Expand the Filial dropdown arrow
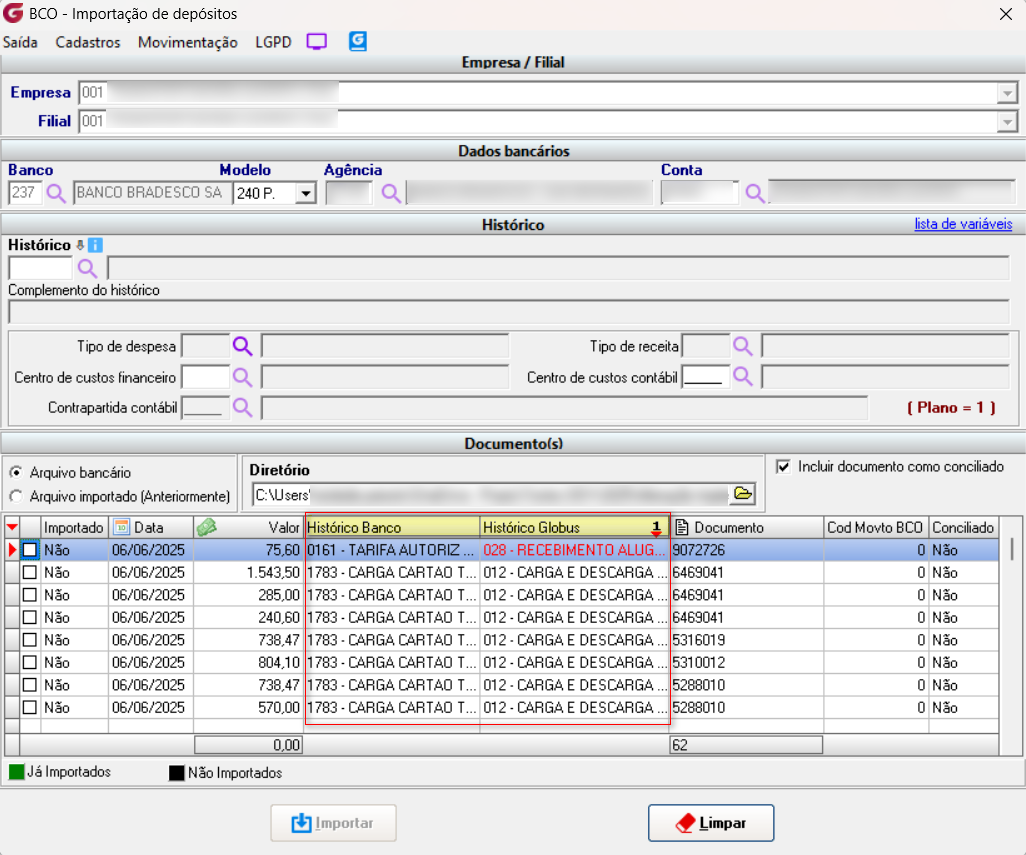The height and width of the screenshot is (855, 1026). [x=1007, y=122]
